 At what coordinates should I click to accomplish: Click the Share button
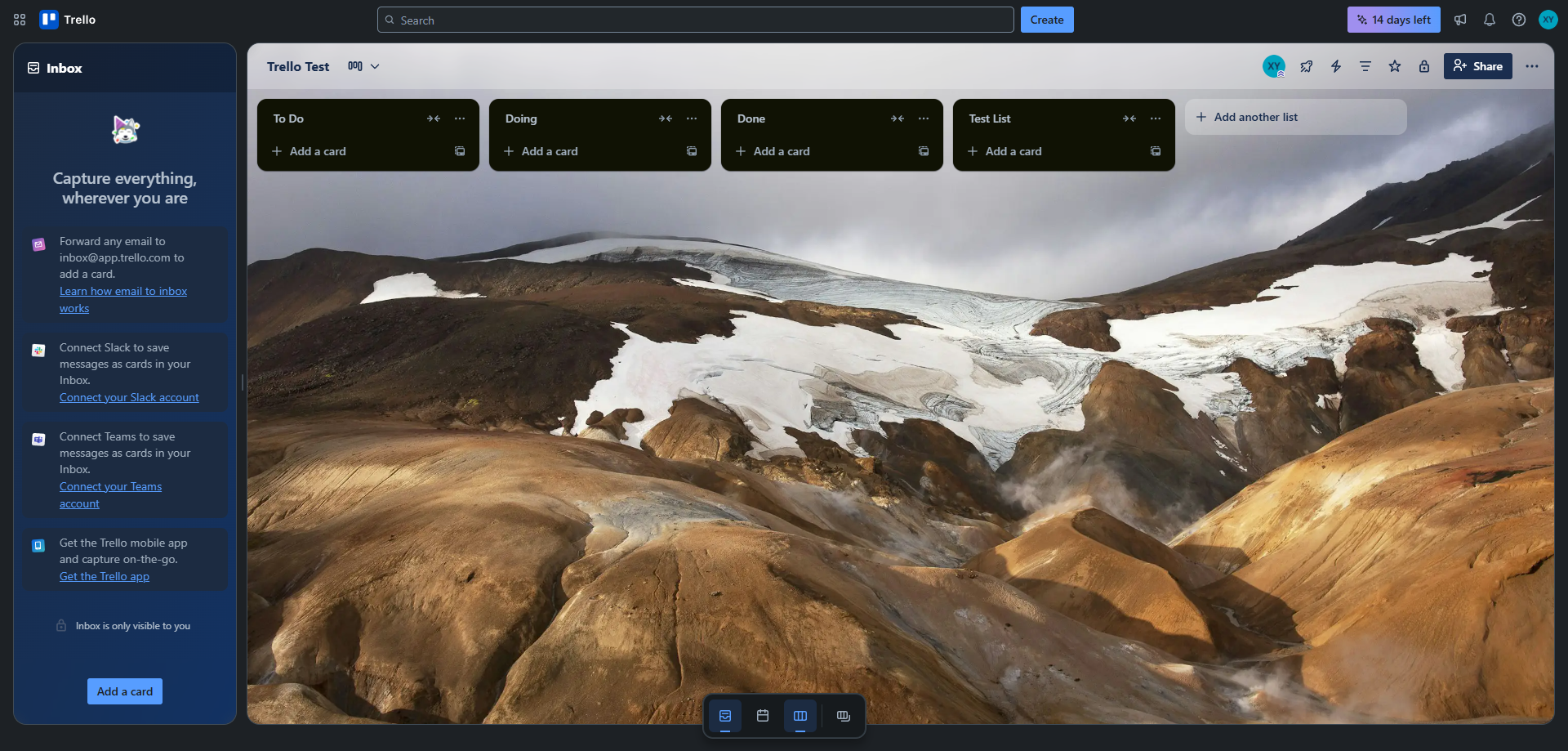pos(1478,66)
